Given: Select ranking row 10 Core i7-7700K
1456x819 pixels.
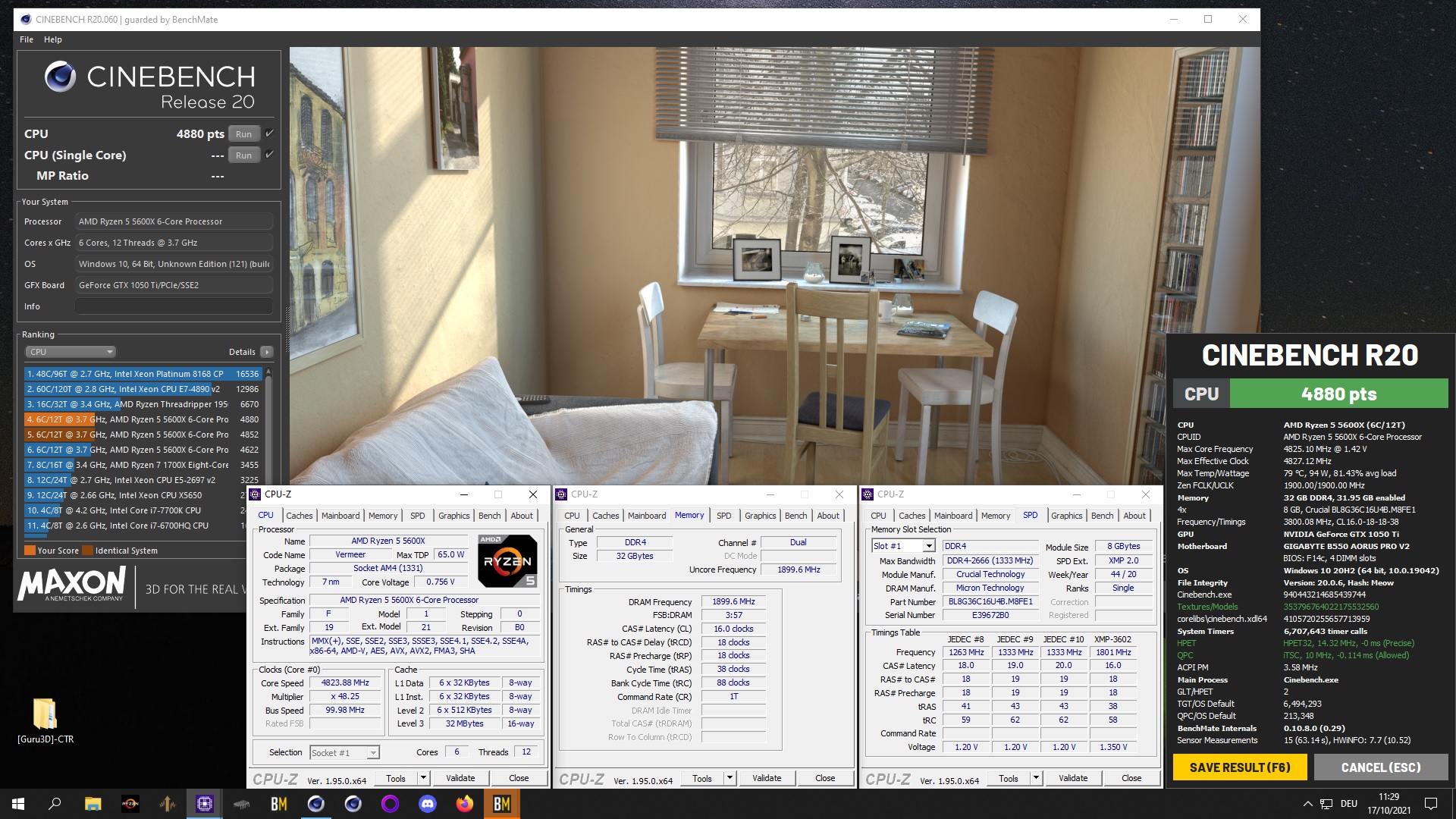Looking at the screenshot, I should 143,510.
